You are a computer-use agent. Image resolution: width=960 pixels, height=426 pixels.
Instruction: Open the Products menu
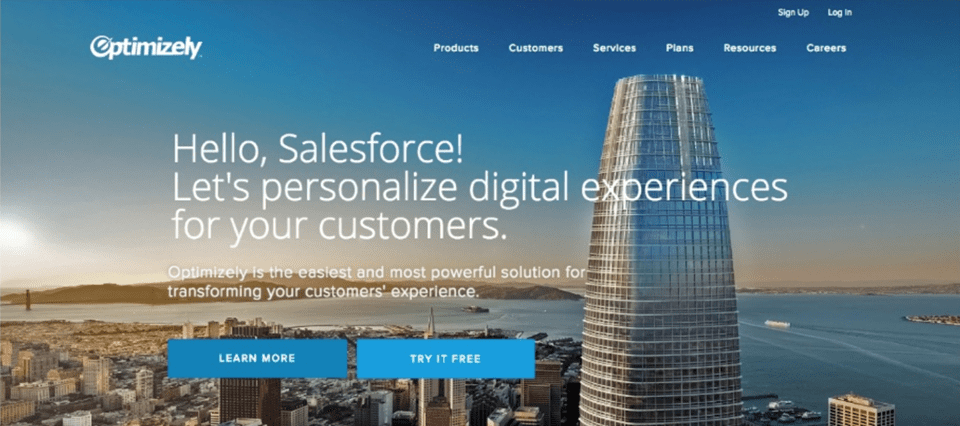click(x=456, y=48)
